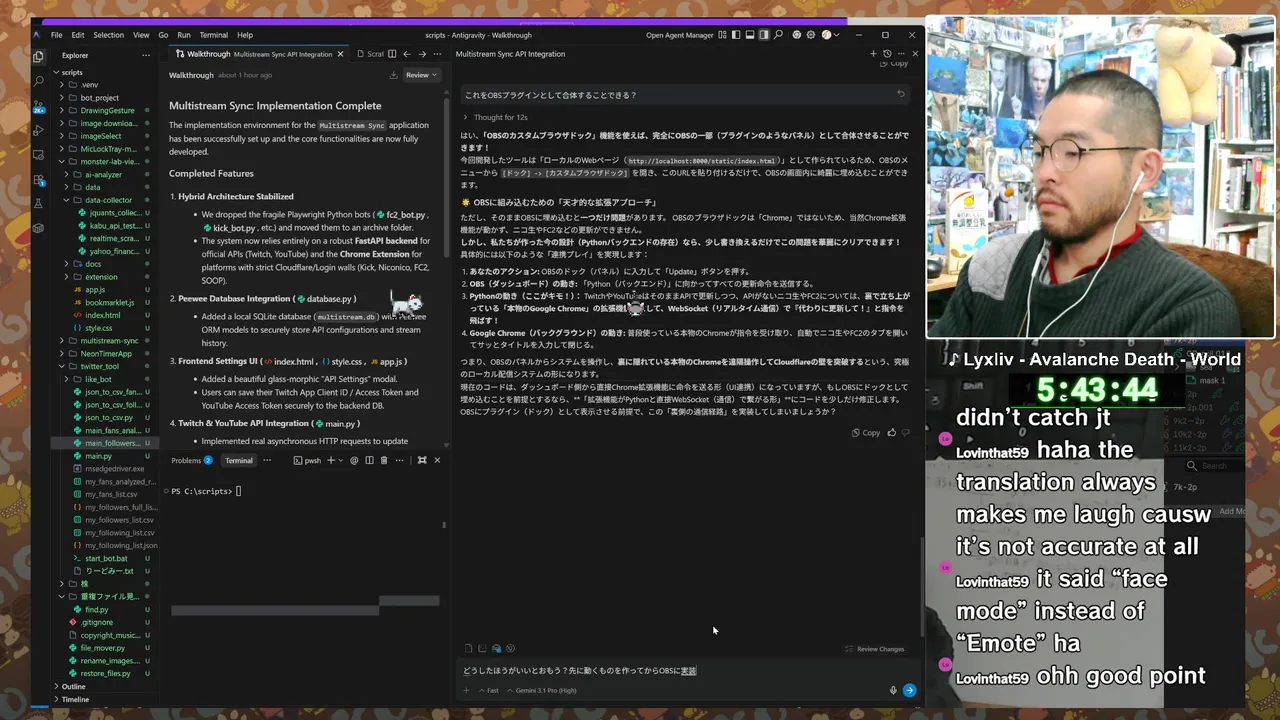
Task: Open the Source Control view
Action: tap(39, 106)
